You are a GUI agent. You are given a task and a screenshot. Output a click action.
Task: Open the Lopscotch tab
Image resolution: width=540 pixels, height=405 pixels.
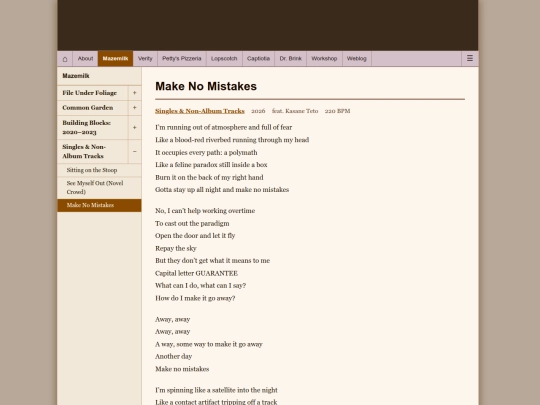coord(224,59)
